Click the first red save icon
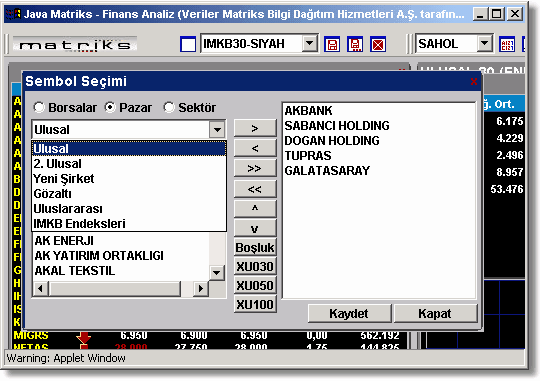This screenshot has width=540, height=381. point(332,44)
